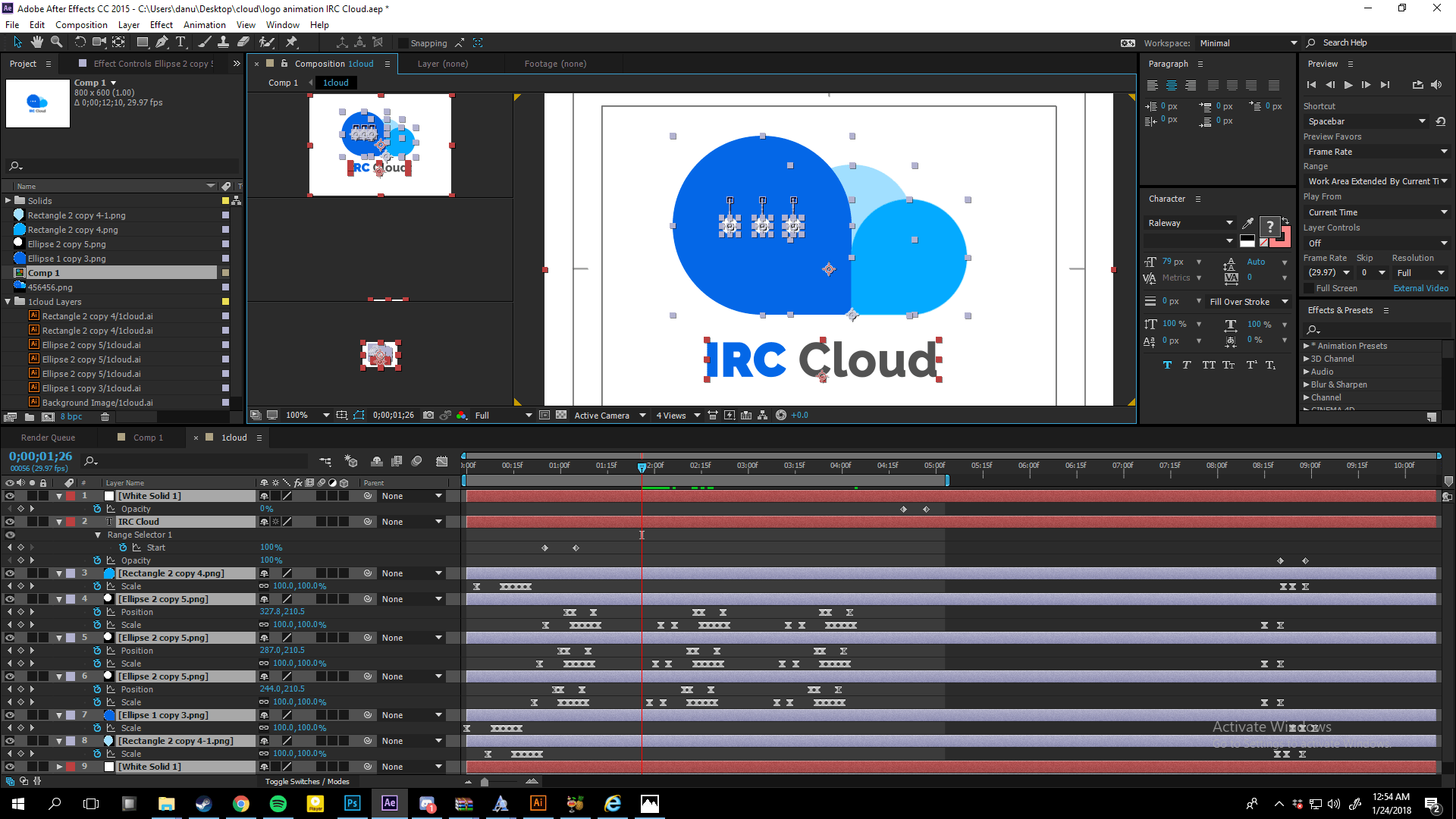Open the Effect menu

coord(161,25)
